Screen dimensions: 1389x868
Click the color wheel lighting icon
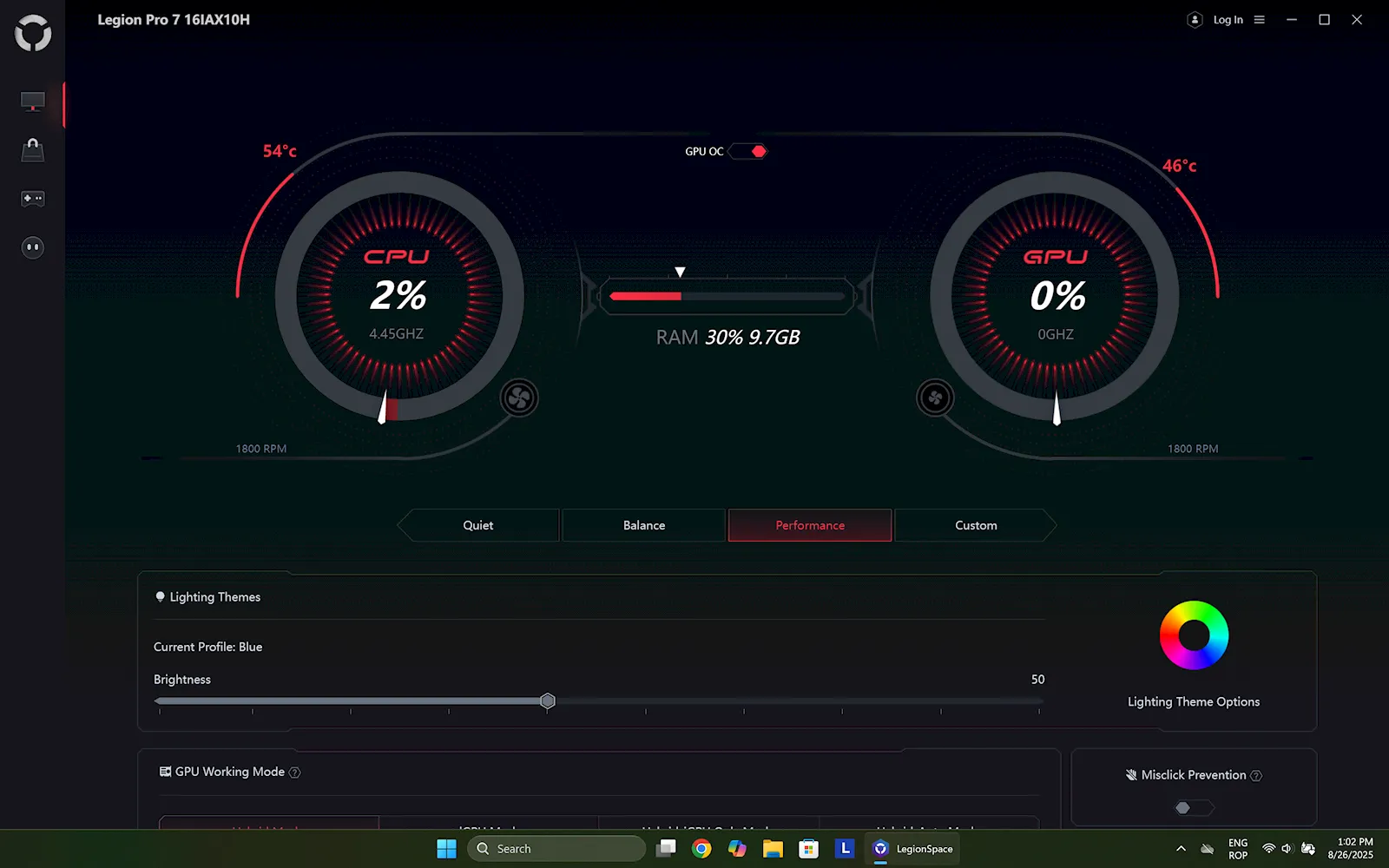click(x=1194, y=635)
